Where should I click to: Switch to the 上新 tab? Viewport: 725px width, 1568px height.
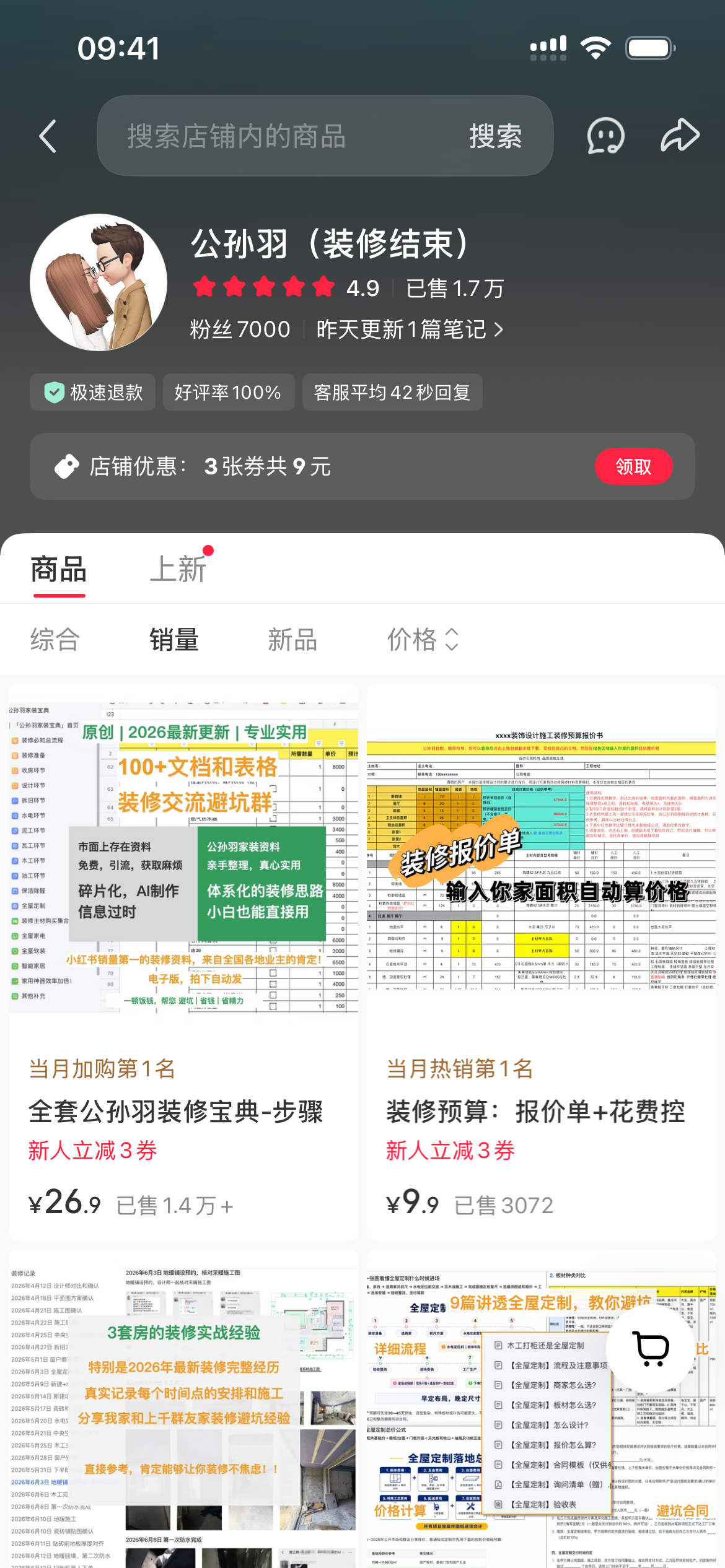[178, 569]
